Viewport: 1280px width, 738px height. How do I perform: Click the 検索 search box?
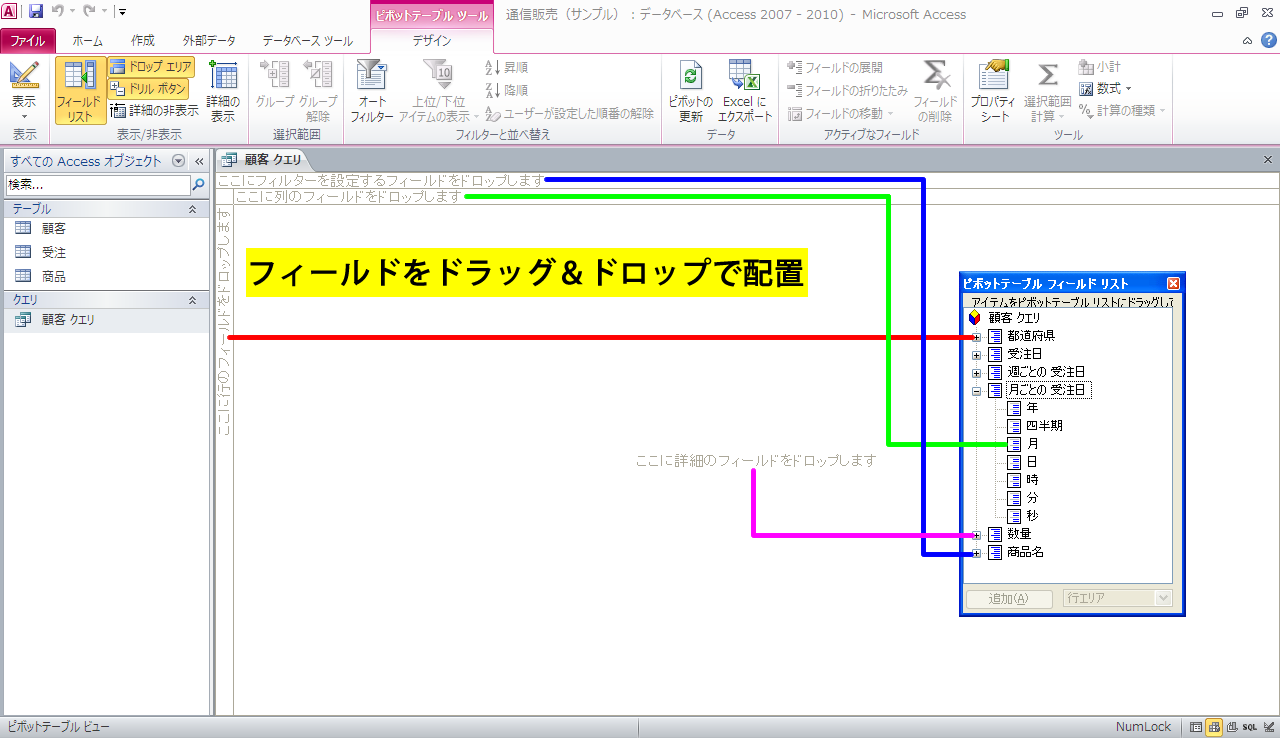[x=98, y=185]
